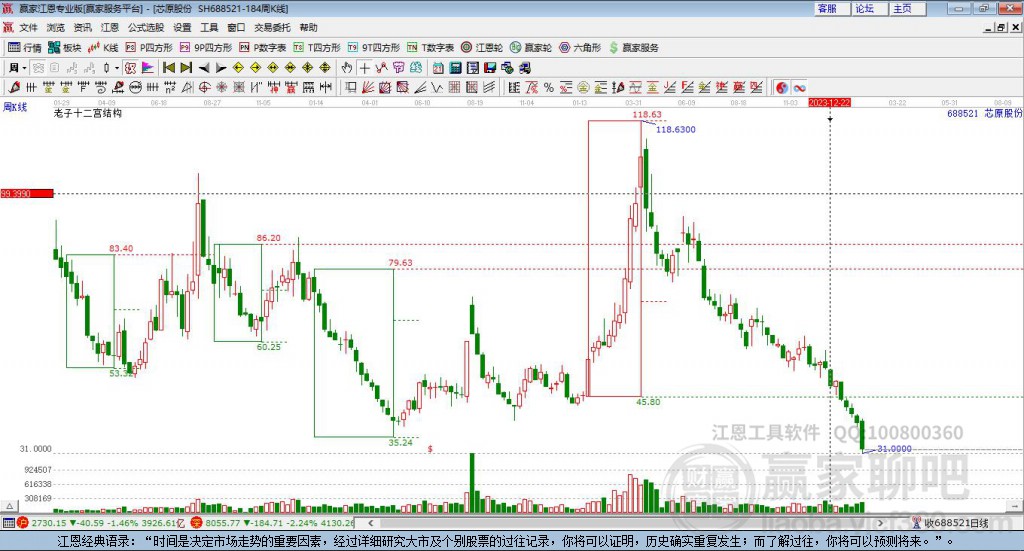The width and height of the screenshot is (1024, 551).
Task: Open the 江恩 menu
Action: (x=110, y=27)
